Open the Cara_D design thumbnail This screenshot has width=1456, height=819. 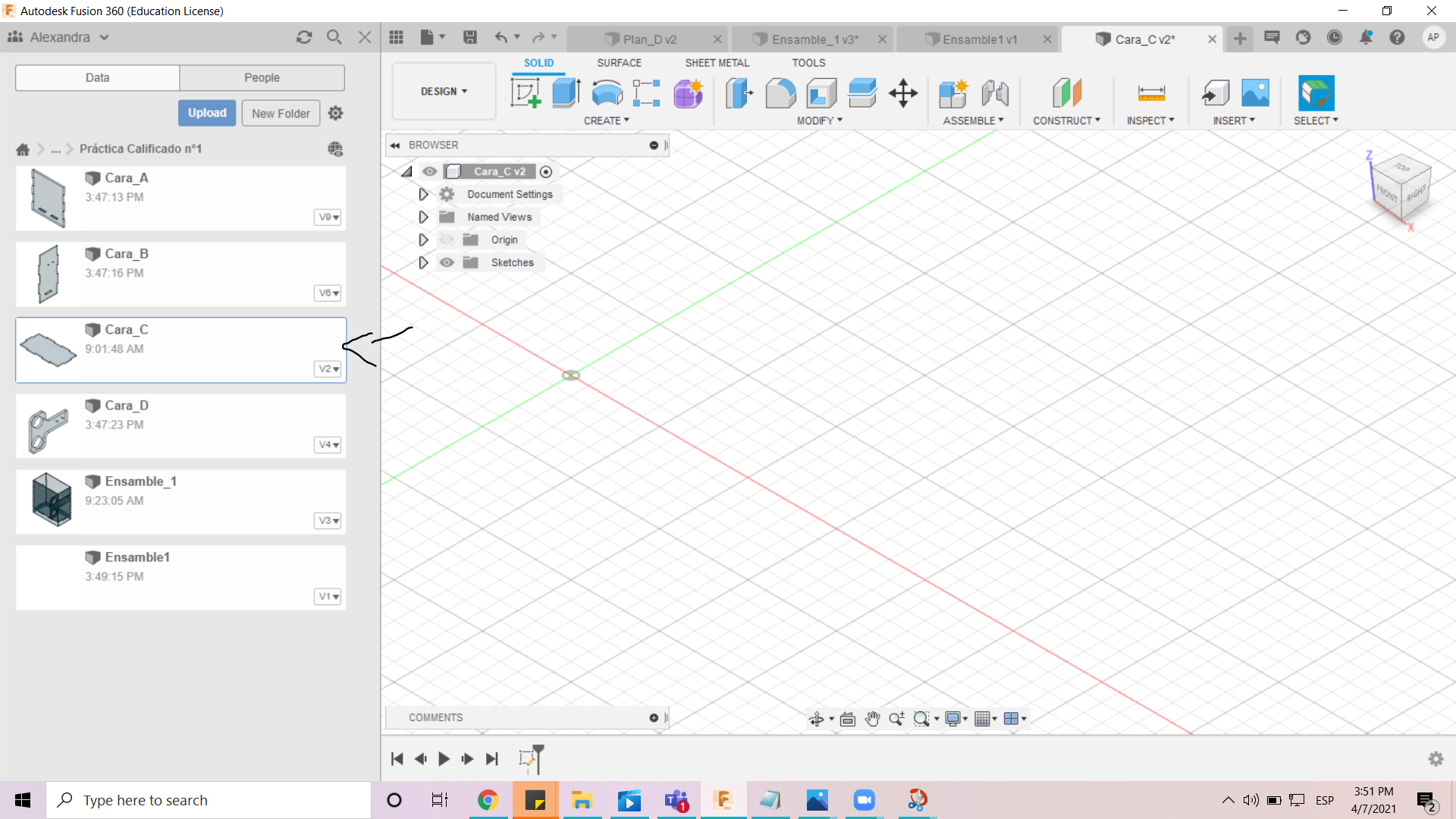click(48, 428)
